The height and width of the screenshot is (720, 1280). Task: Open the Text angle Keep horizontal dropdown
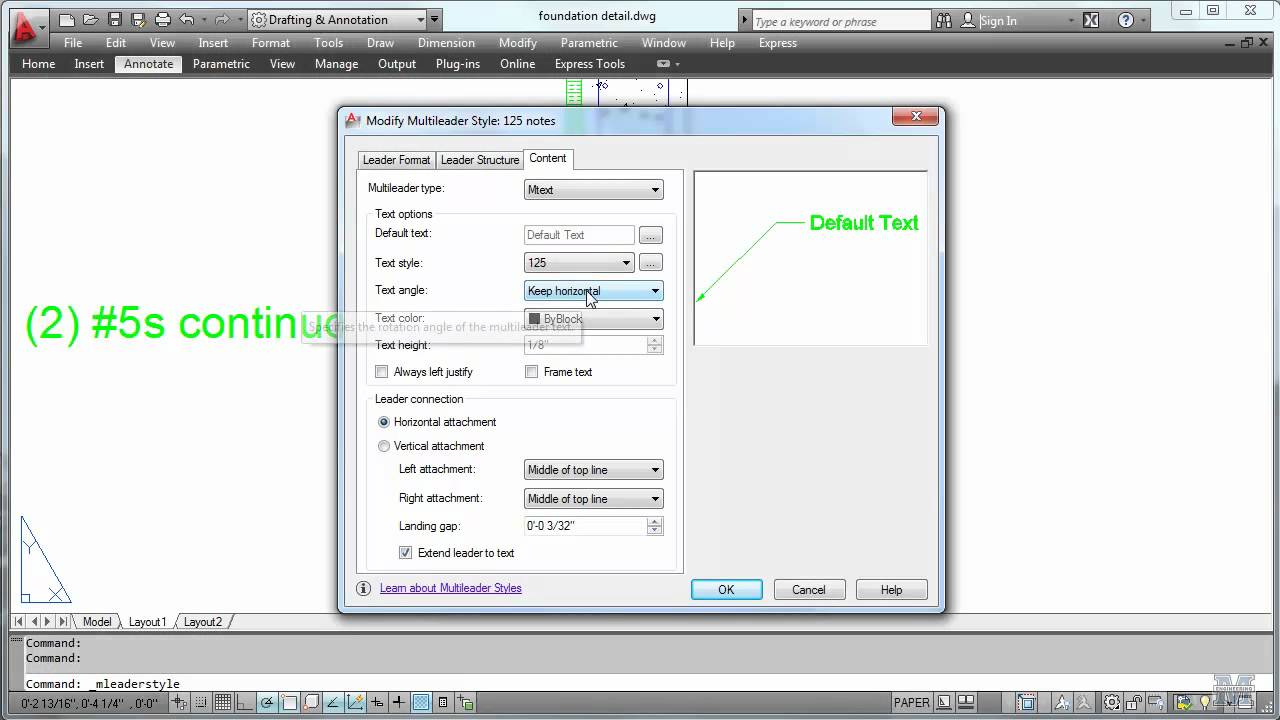(593, 291)
